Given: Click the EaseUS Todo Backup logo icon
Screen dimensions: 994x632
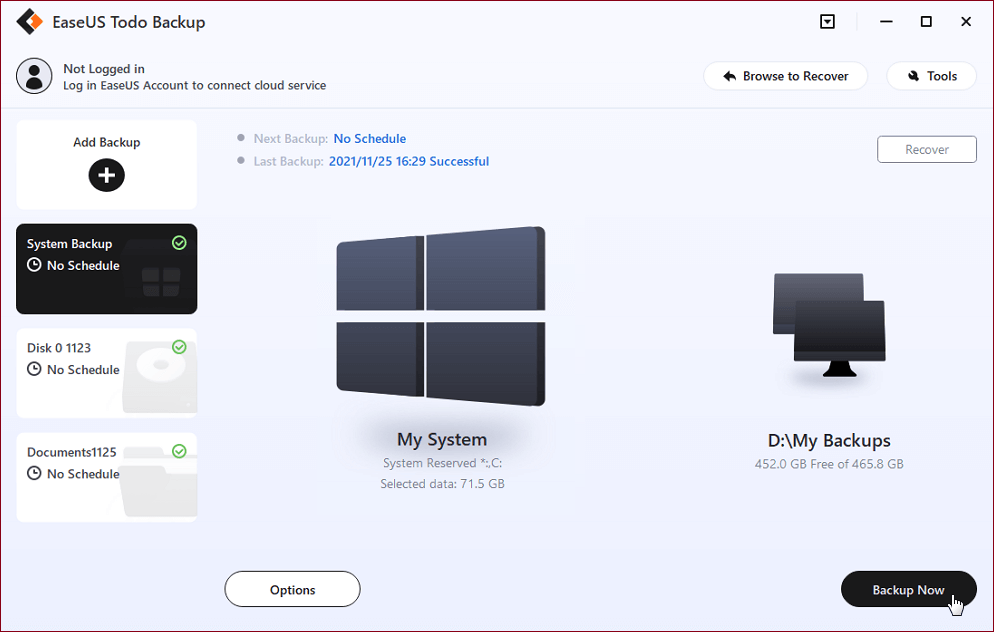Looking at the screenshot, I should [x=29, y=21].
